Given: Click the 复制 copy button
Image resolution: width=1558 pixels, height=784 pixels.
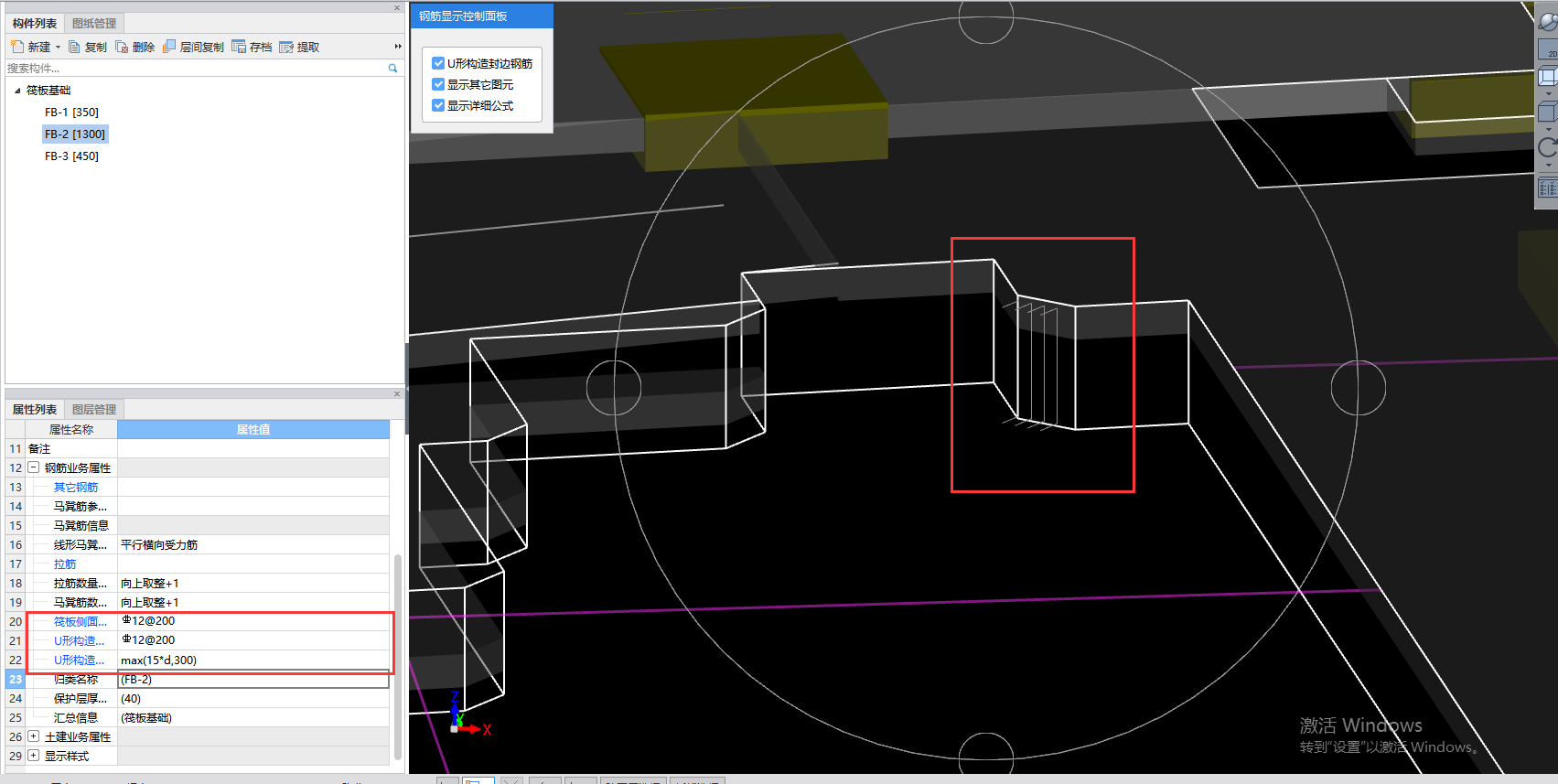Looking at the screenshot, I should (88, 47).
